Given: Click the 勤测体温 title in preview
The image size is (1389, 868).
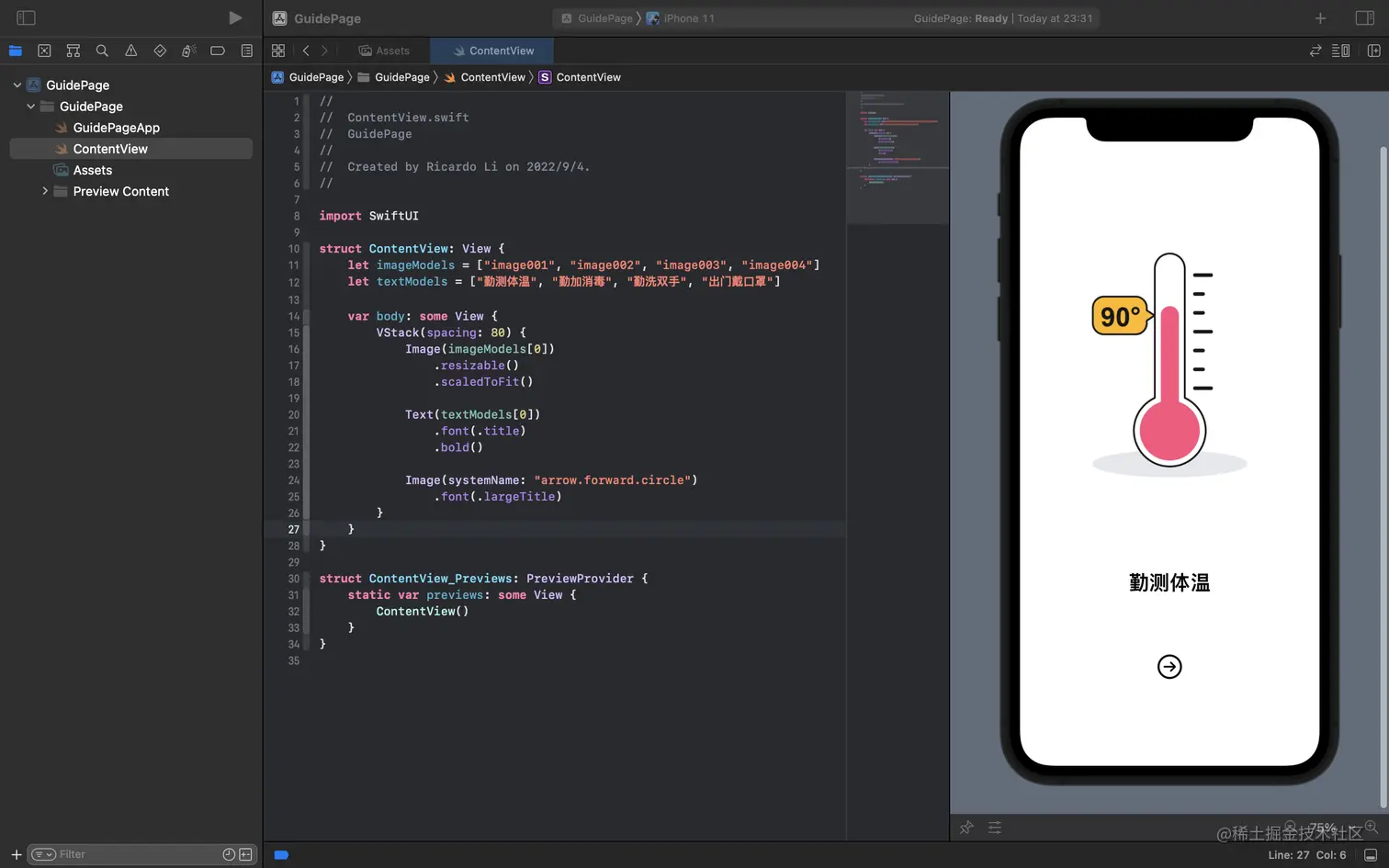Looking at the screenshot, I should click(x=1169, y=582).
